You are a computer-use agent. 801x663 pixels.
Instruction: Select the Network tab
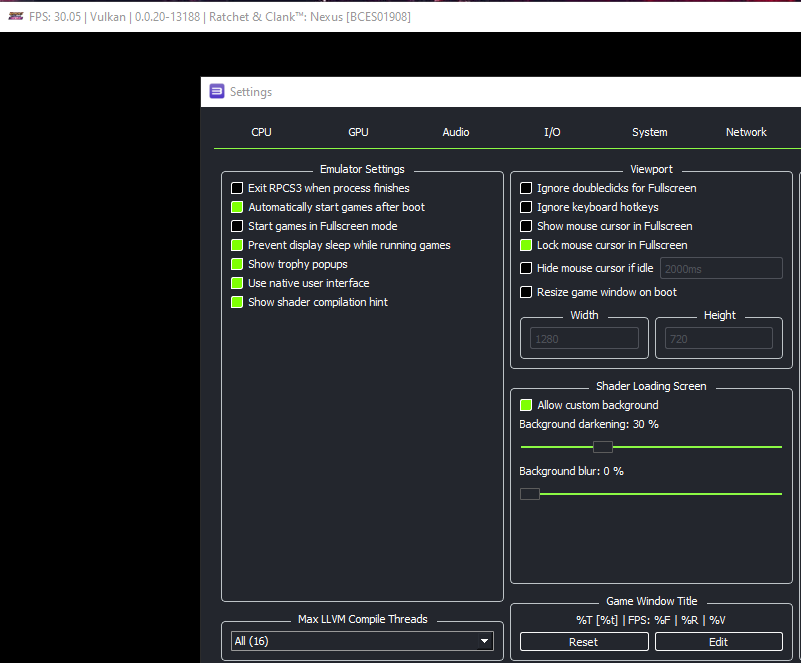[x=746, y=132]
